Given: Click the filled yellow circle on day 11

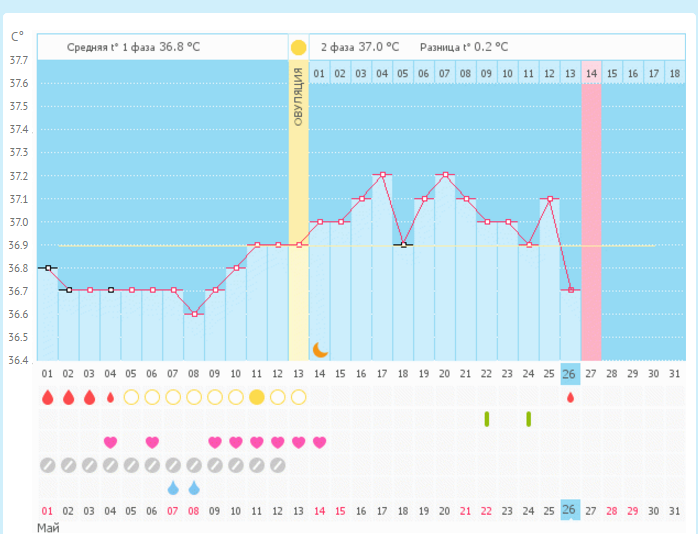Looking at the screenshot, I should (256, 397).
